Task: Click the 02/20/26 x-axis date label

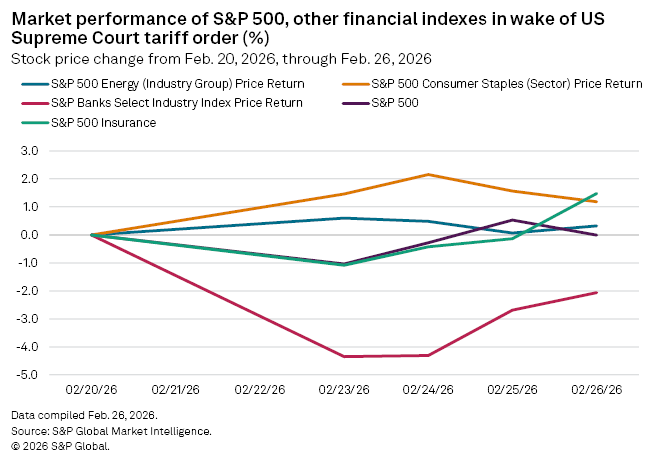Action: (92, 389)
